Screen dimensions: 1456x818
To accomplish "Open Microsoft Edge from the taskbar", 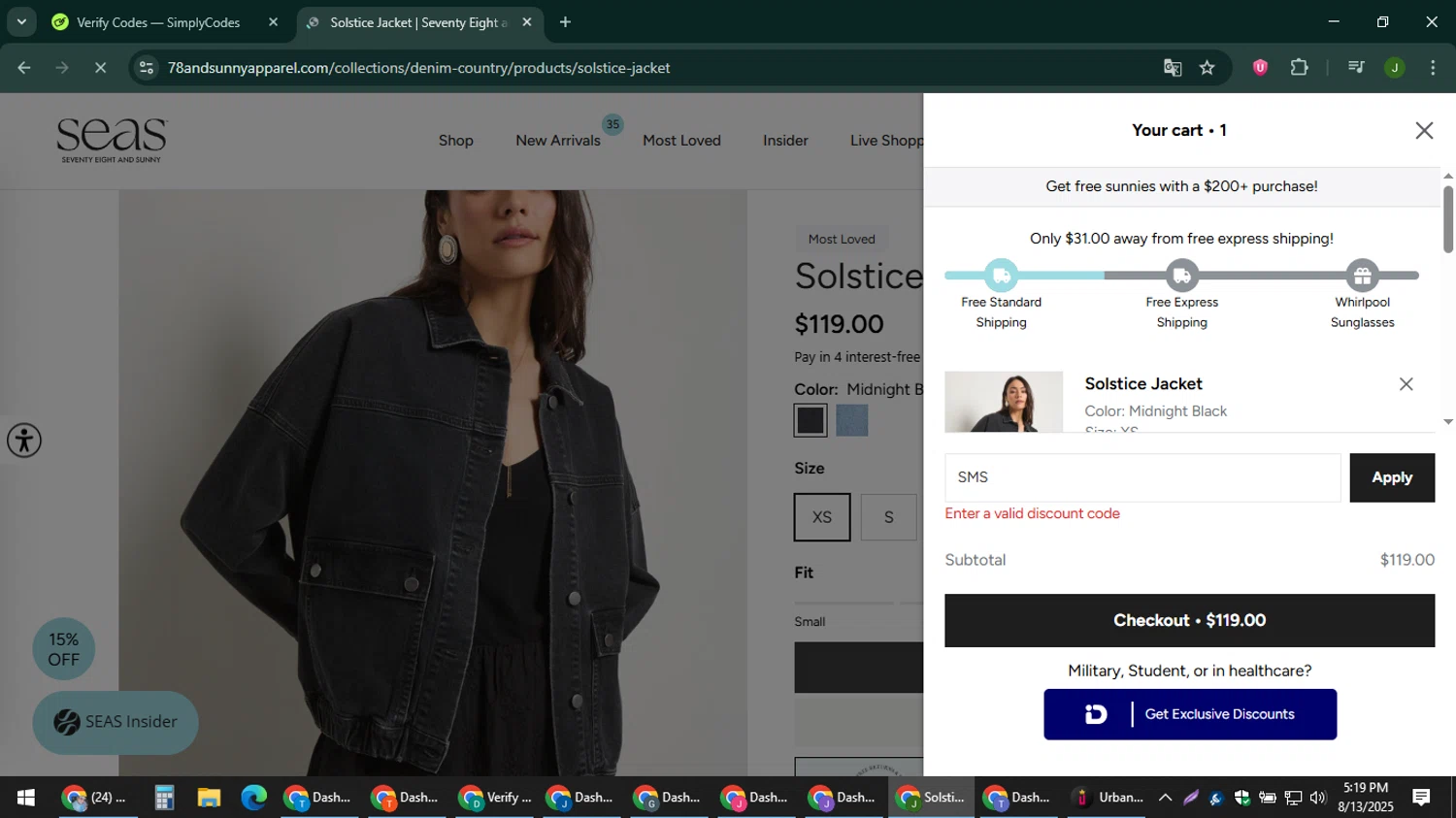I will point(253,798).
